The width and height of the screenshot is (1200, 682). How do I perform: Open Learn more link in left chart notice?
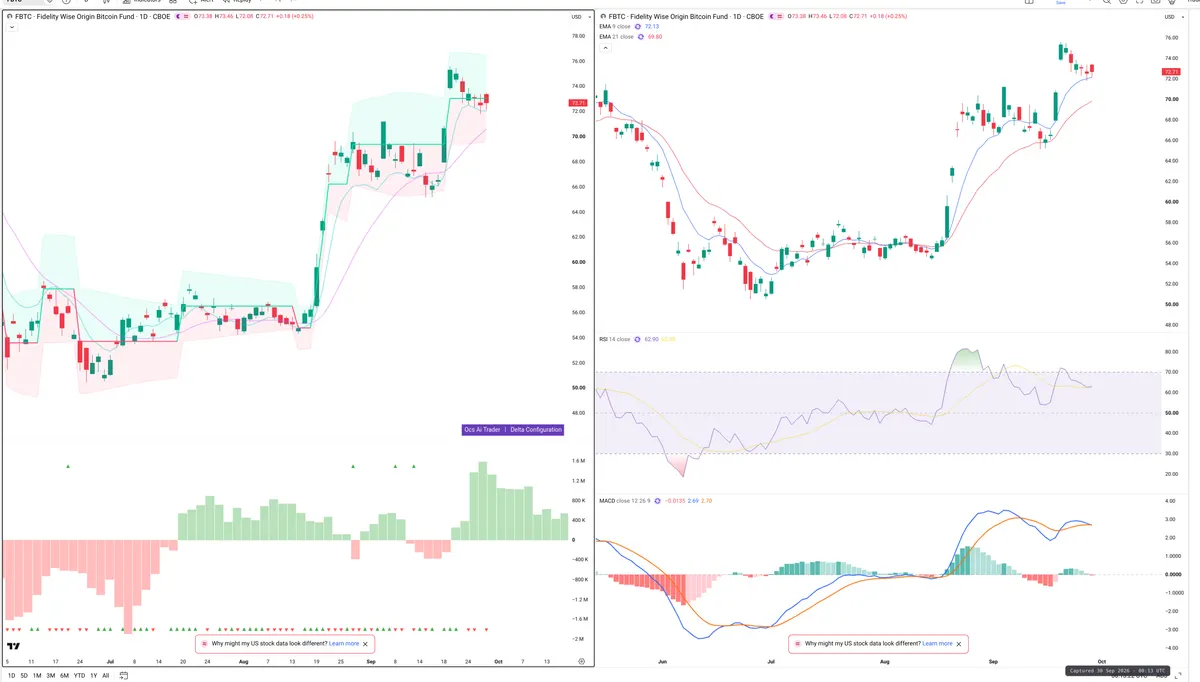(344, 644)
